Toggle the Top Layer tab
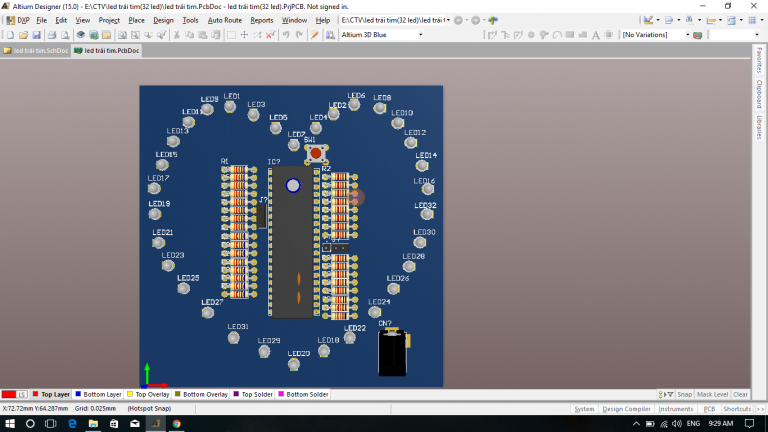Screen dimensions: 768x432 click(50, 394)
